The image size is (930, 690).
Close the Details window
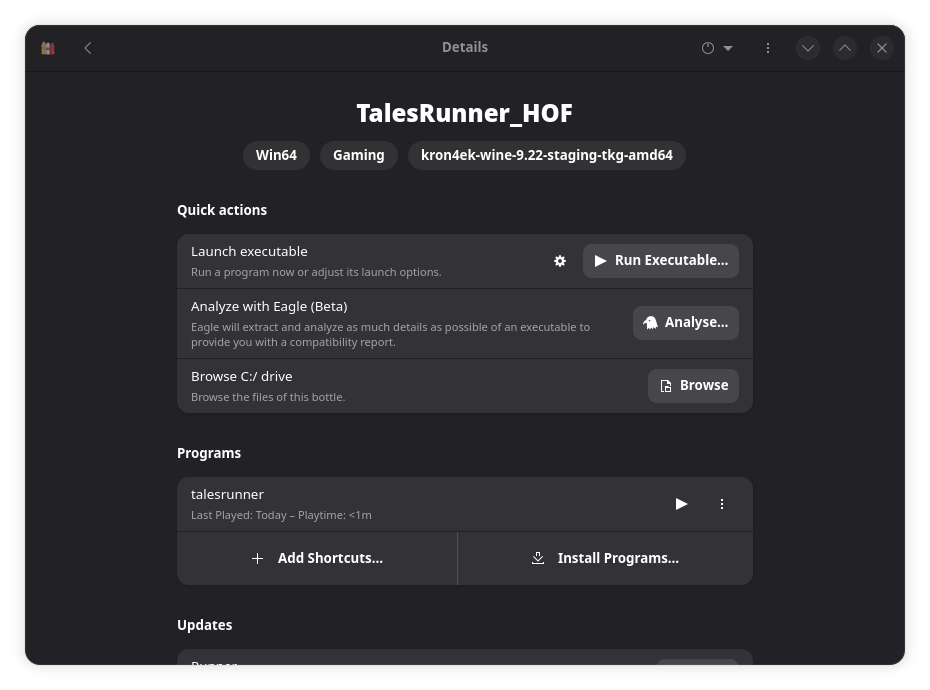882,48
